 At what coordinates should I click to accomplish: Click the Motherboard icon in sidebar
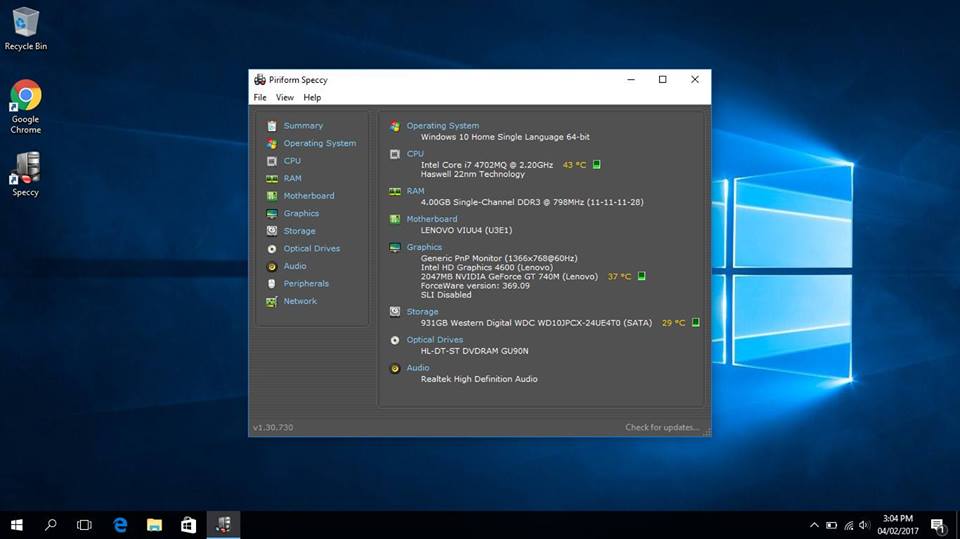[x=272, y=196]
